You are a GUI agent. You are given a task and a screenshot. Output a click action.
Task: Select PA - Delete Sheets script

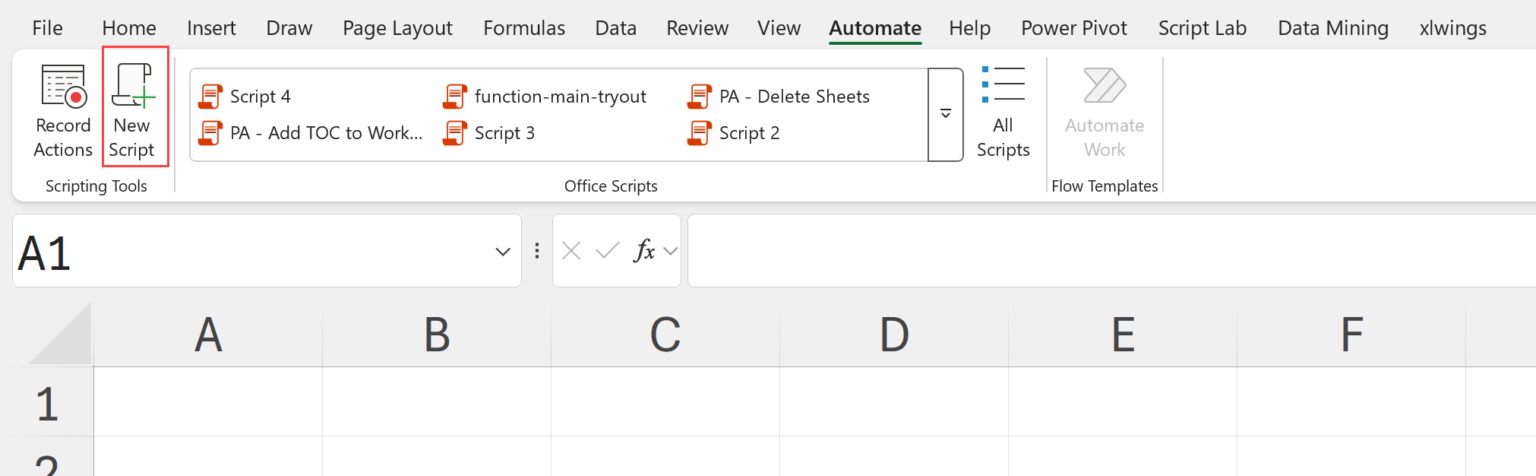[793, 96]
